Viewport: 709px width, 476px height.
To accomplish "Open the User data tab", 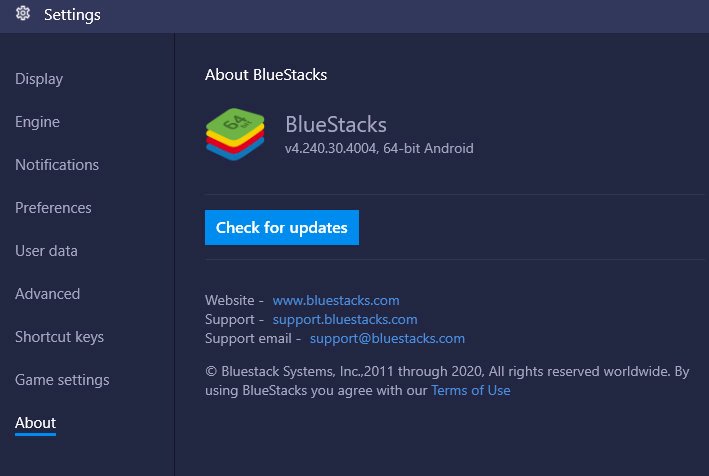I will point(46,251).
